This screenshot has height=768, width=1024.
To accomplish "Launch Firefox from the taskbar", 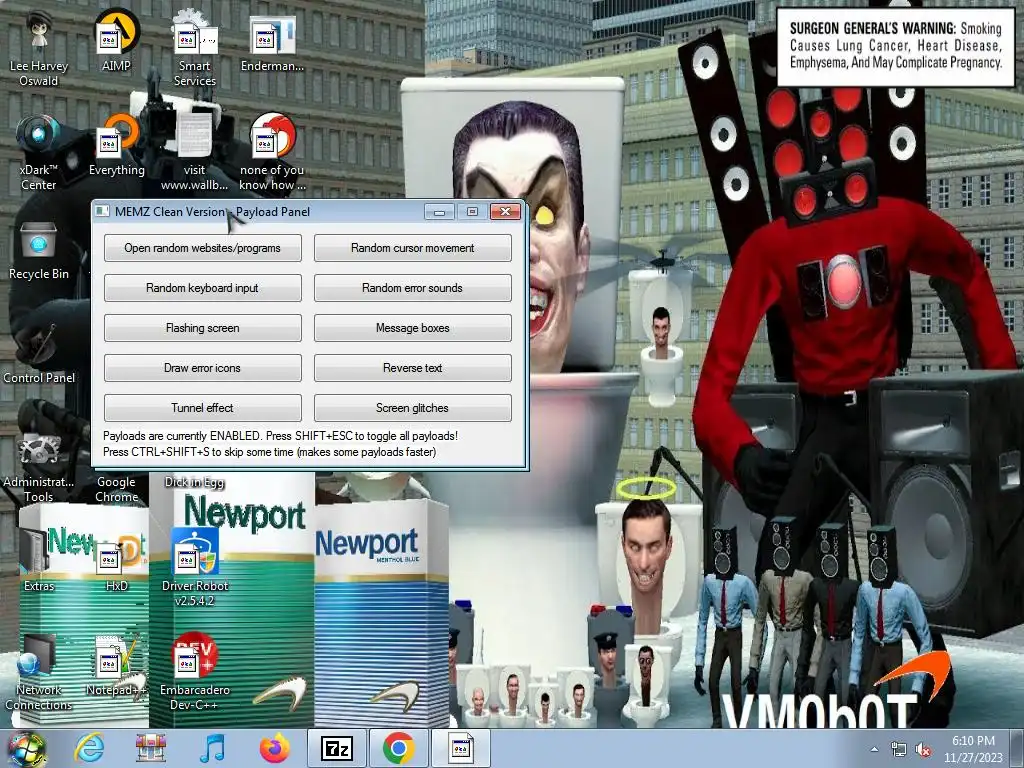I will pos(274,748).
